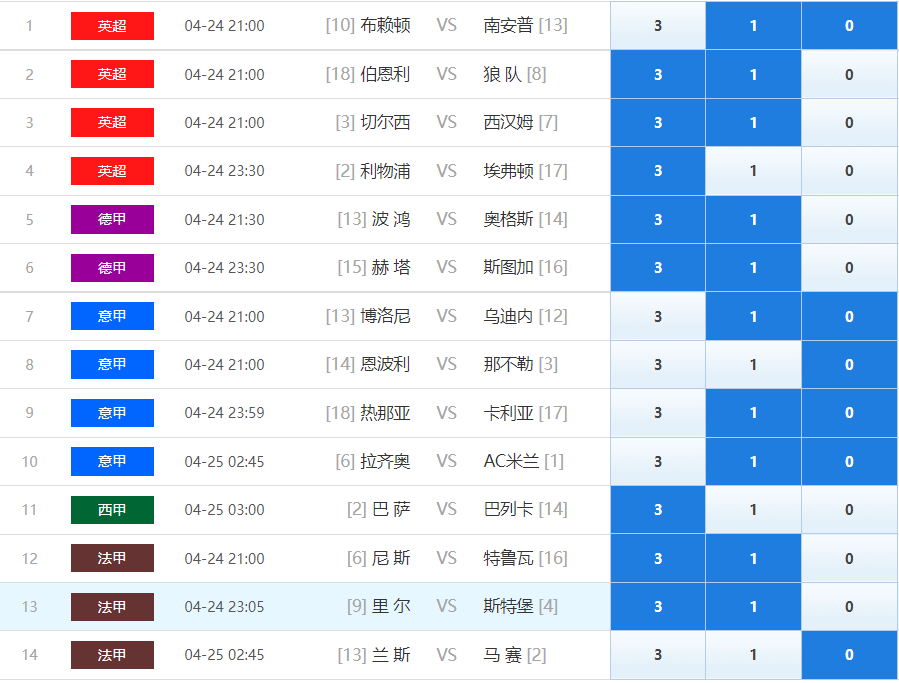Toggle option 0 for 布赖顿 vs 南安普
899x683 pixels.
tap(849, 25)
